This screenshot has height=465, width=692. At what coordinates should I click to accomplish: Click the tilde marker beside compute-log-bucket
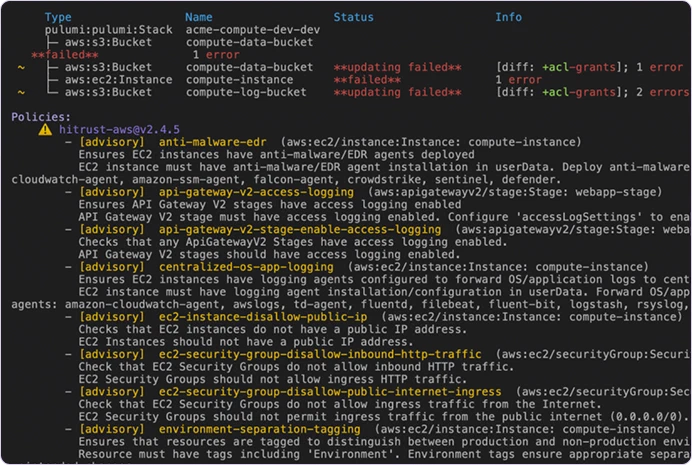[x=21, y=93]
